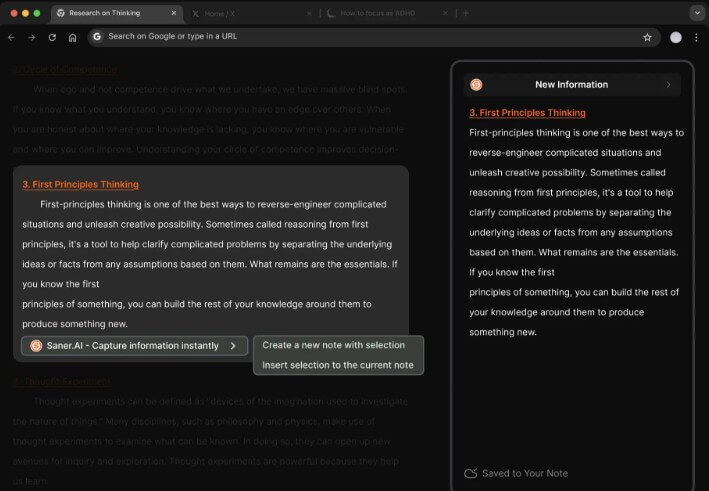This screenshot has width=709, height=491.
Task: Click the New Information title
Action: (572, 85)
